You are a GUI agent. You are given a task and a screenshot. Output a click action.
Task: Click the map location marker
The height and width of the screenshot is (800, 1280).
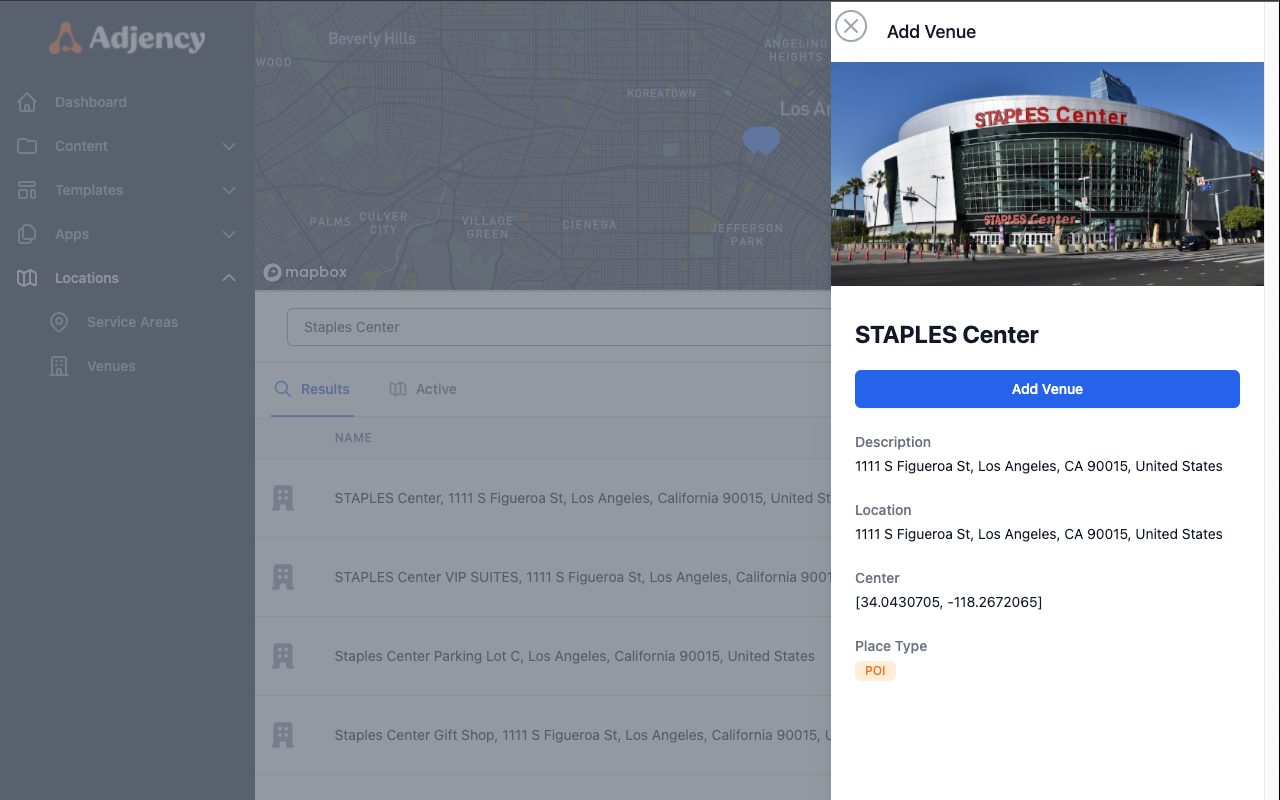pyautogui.click(x=761, y=140)
